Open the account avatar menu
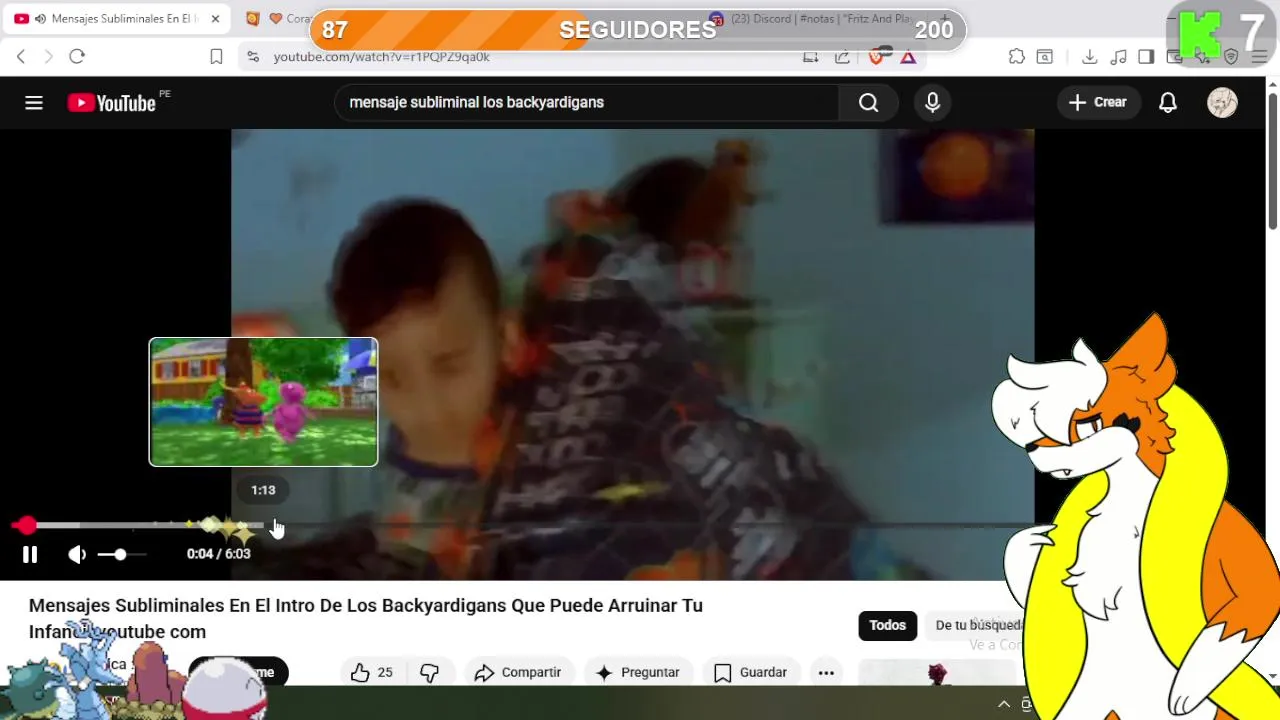 click(x=1222, y=102)
